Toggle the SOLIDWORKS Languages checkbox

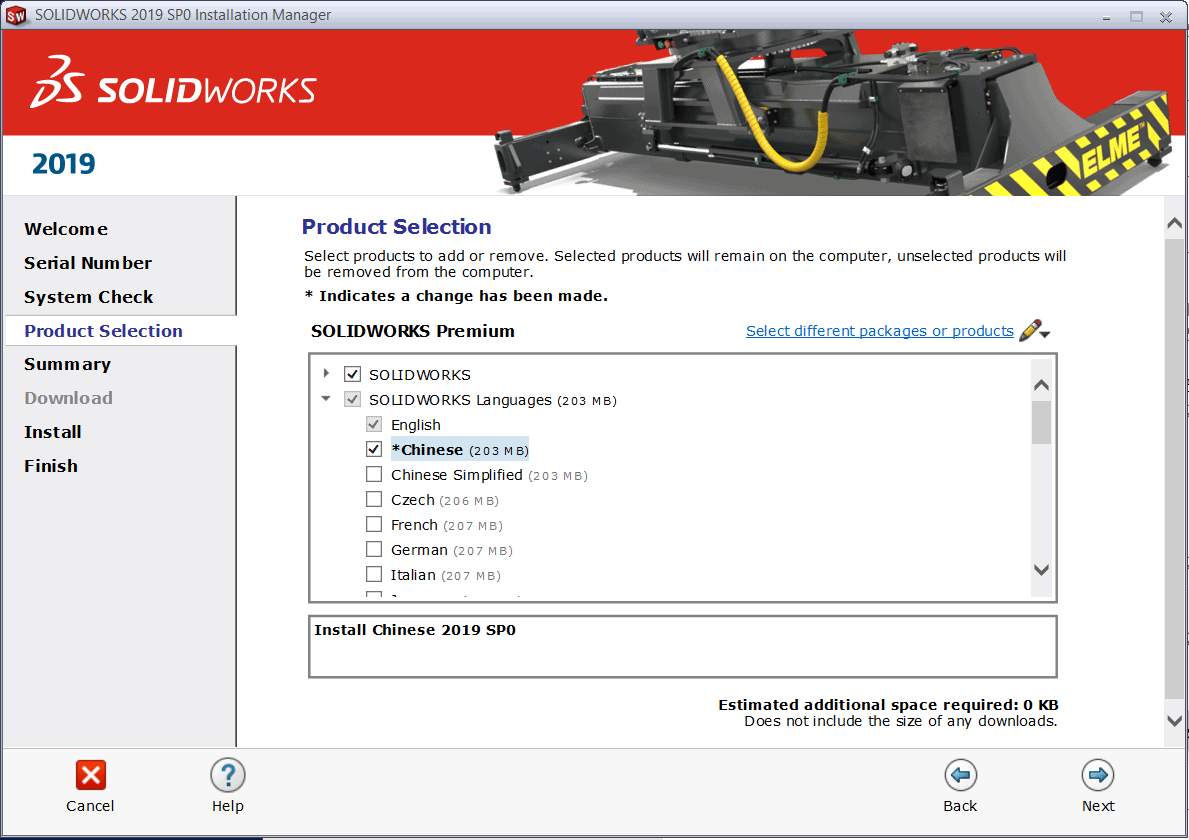coord(353,399)
